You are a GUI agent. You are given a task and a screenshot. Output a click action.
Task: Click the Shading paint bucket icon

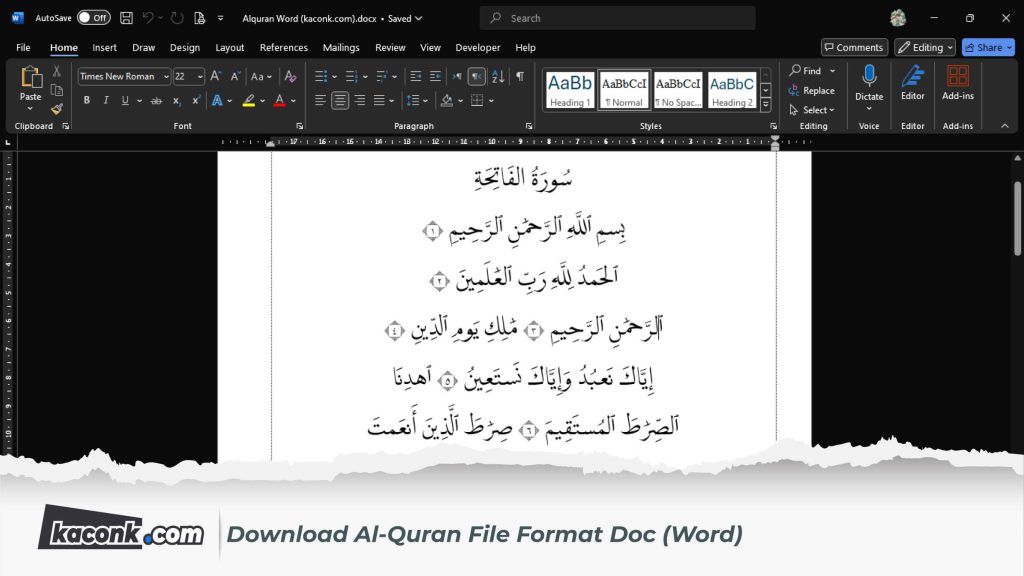point(447,101)
